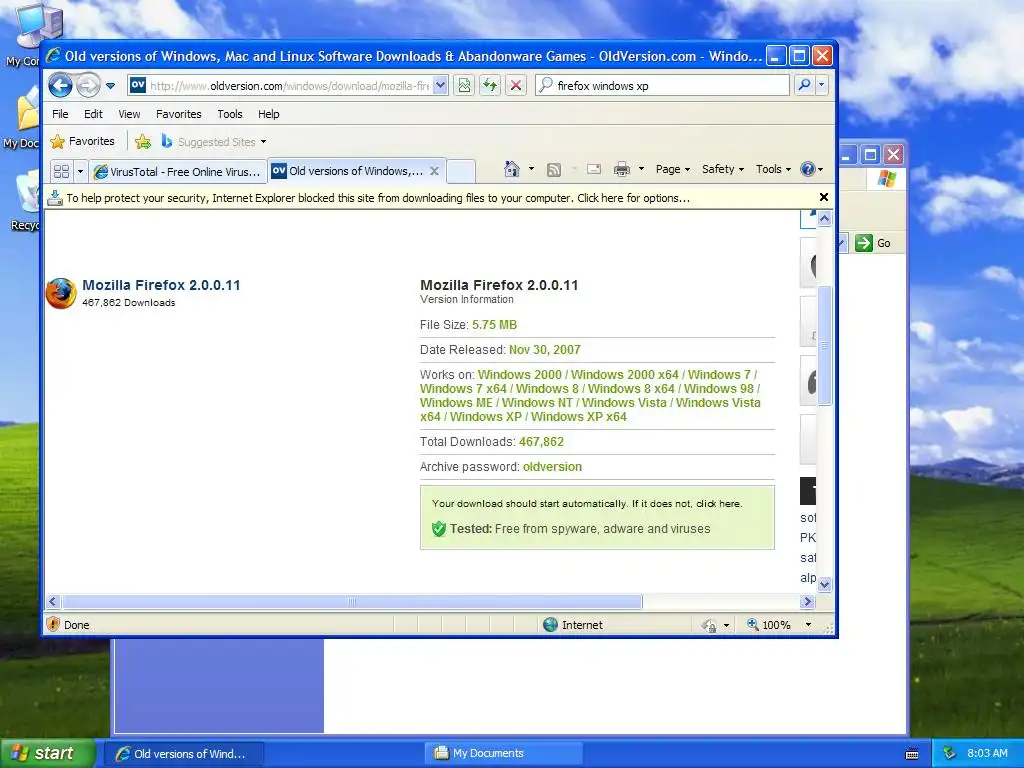
Task: Click the 8:03 AM clock
Action: click(x=987, y=753)
